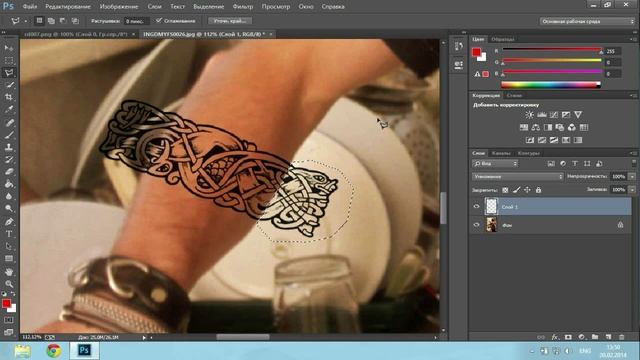Select the History Brush tool
The width and height of the screenshot is (640, 360).
9,159
